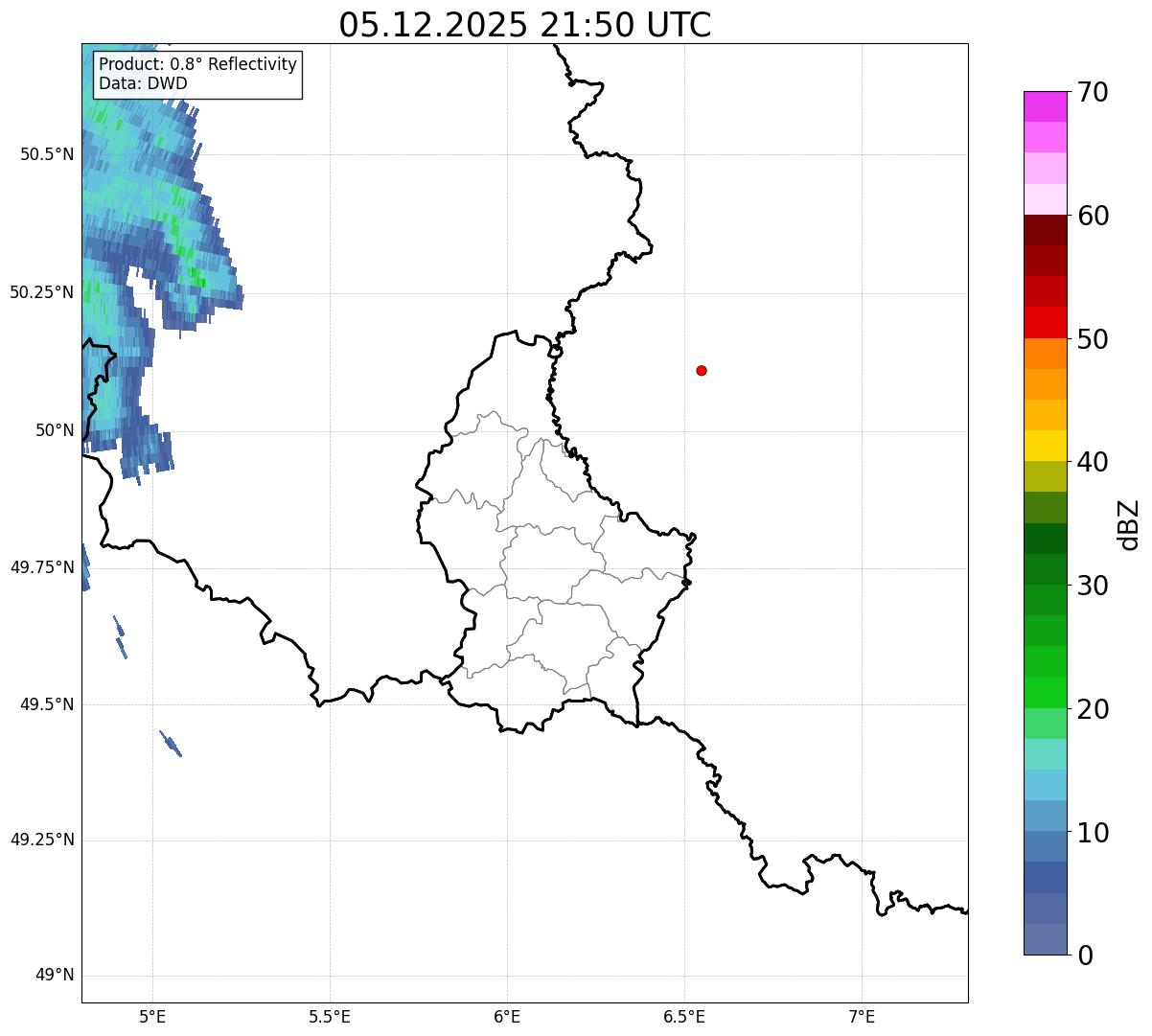This screenshot has height=1036, width=1152.
Task: Click the colorbar tick label 30
Action: point(1093,586)
